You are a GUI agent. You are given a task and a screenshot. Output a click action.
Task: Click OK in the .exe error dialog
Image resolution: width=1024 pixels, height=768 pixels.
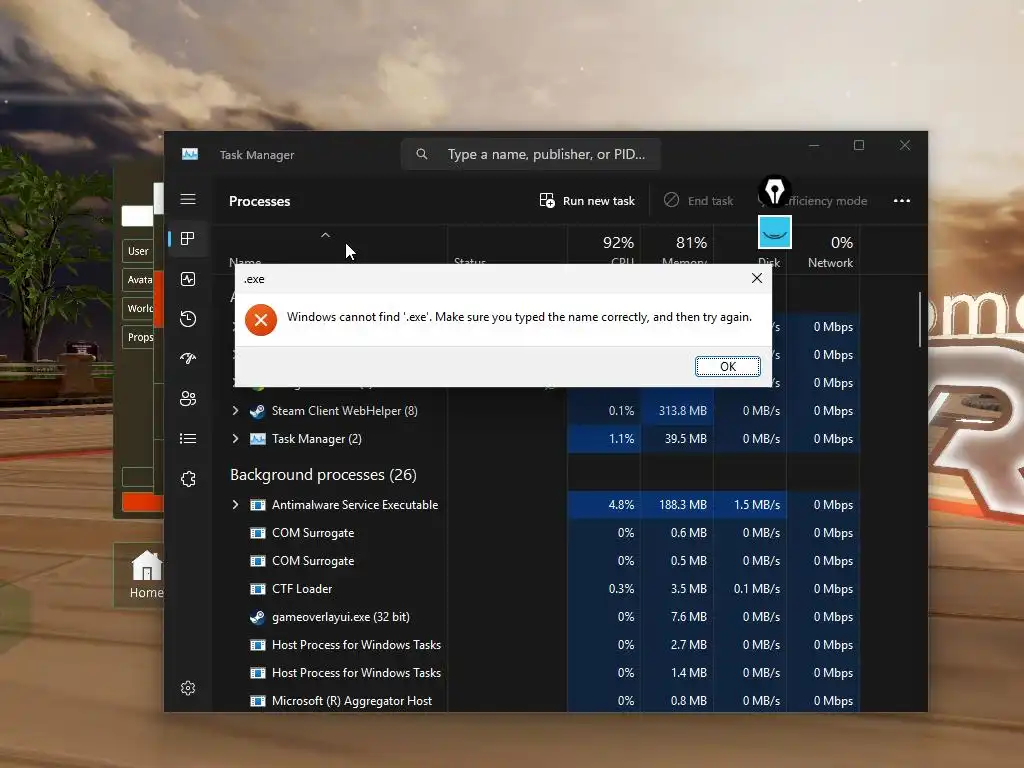click(x=728, y=366)
